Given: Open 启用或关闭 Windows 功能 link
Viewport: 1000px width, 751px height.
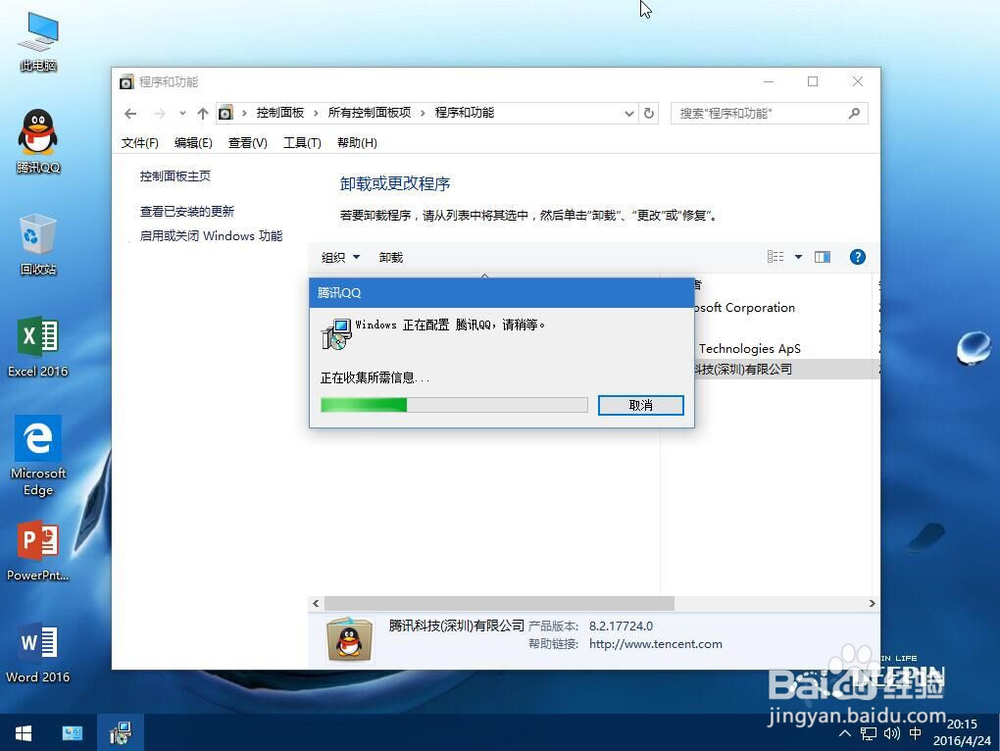Looking at the screenshot, I should 211,236.
